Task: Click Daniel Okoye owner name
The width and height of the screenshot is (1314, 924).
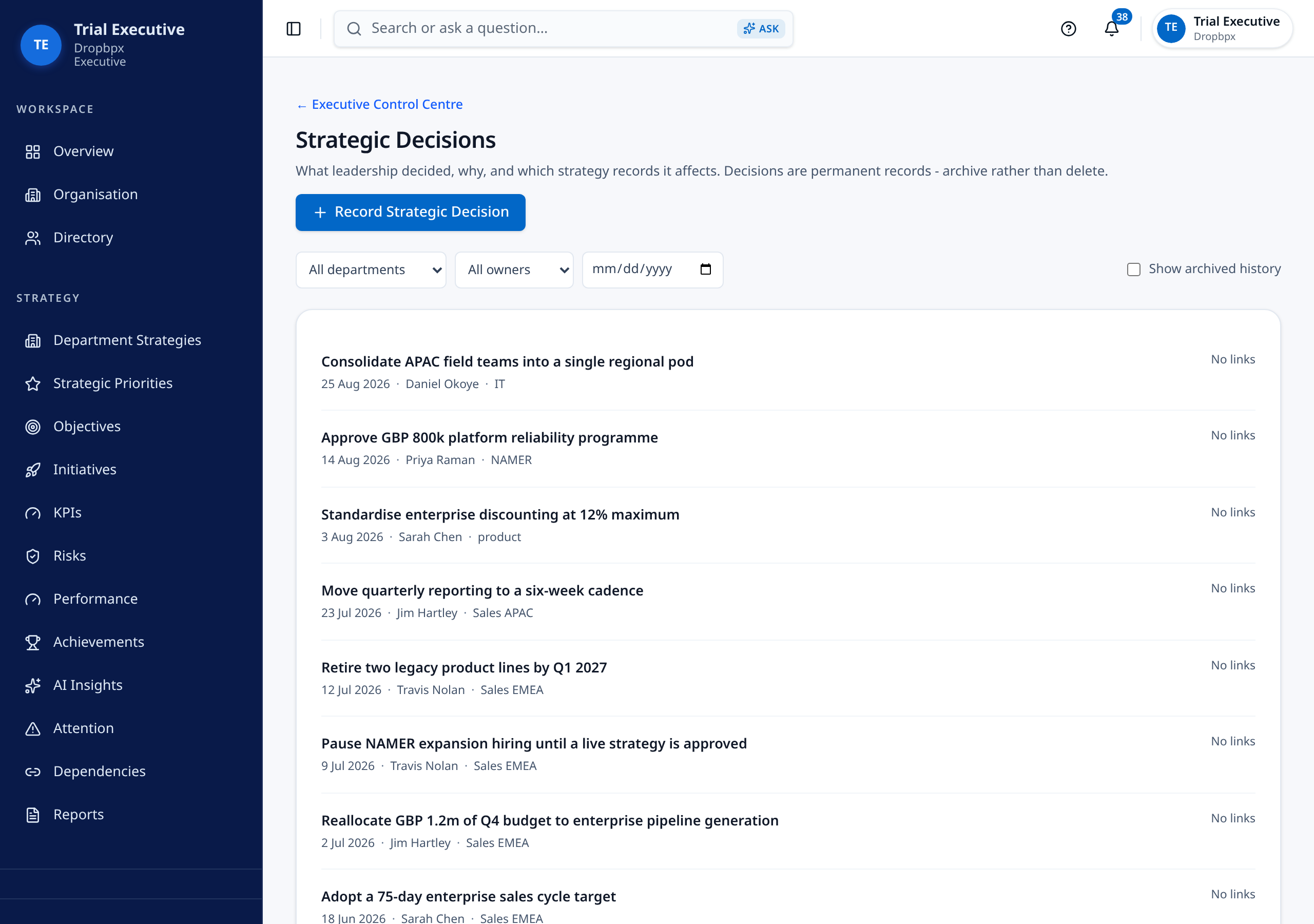Action: (x=442, y=384)
